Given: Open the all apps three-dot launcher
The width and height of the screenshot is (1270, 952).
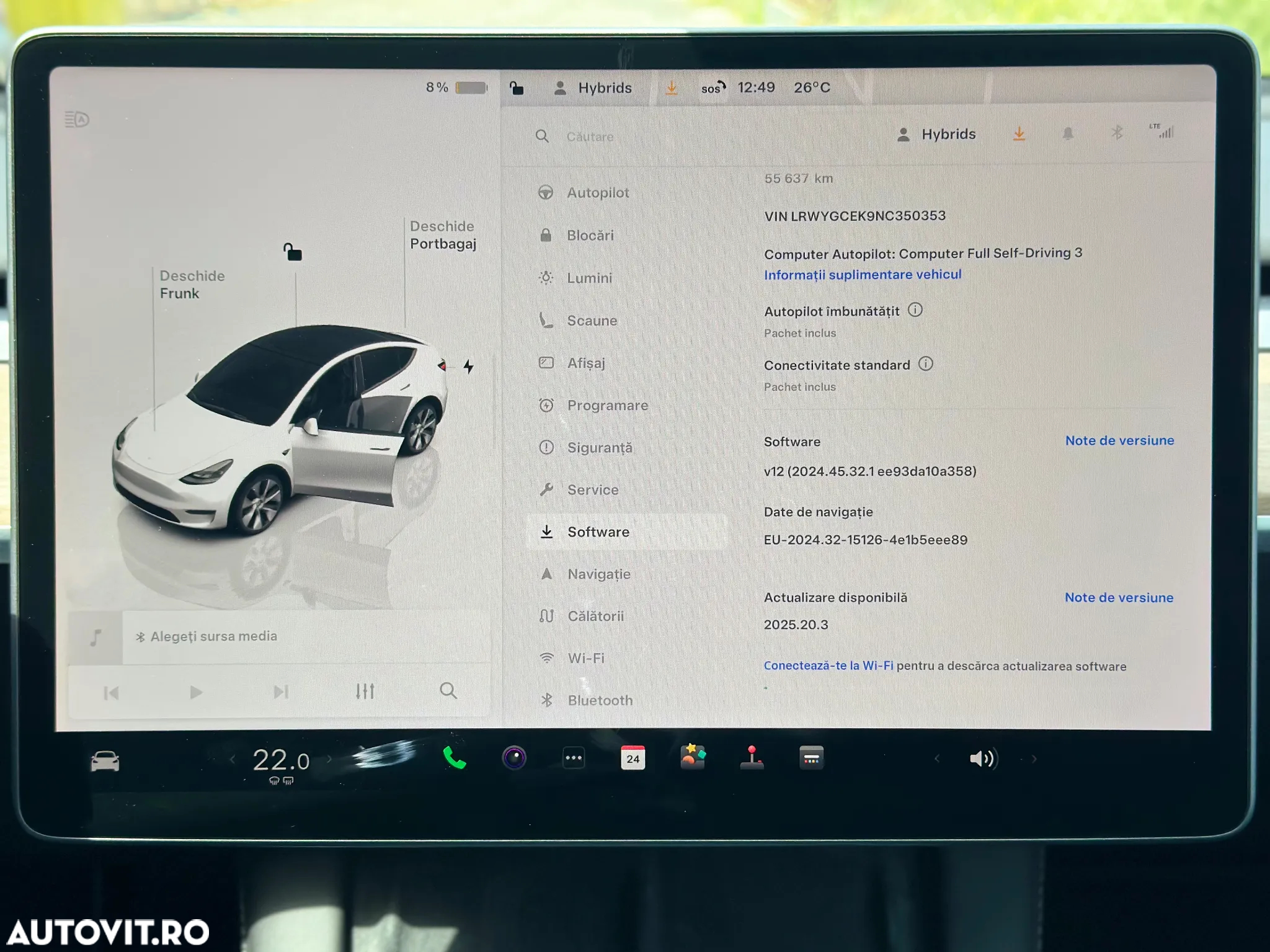Looking at the screenshot, I should [x=574, y=758].
